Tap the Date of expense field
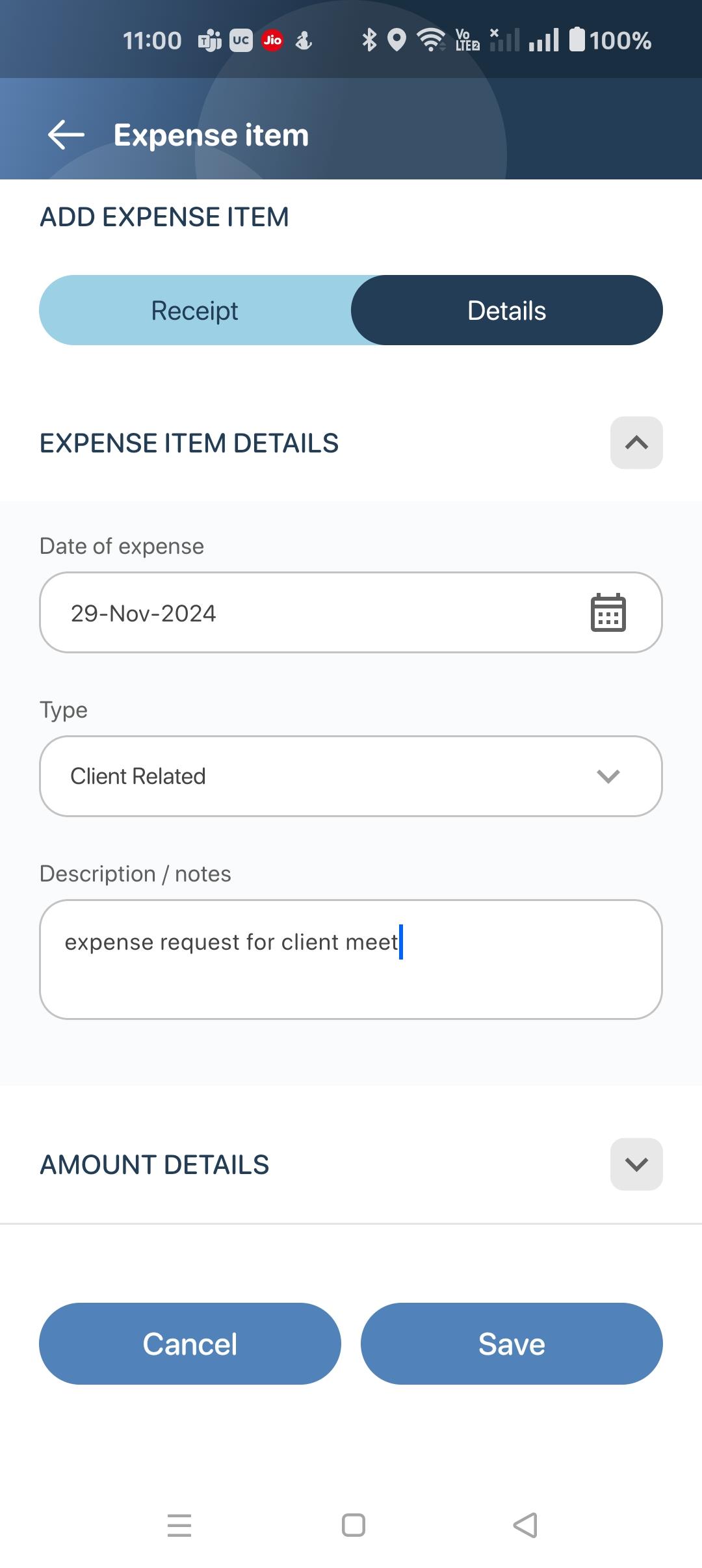The image size is (702, 1568). (x=312, y=612)
